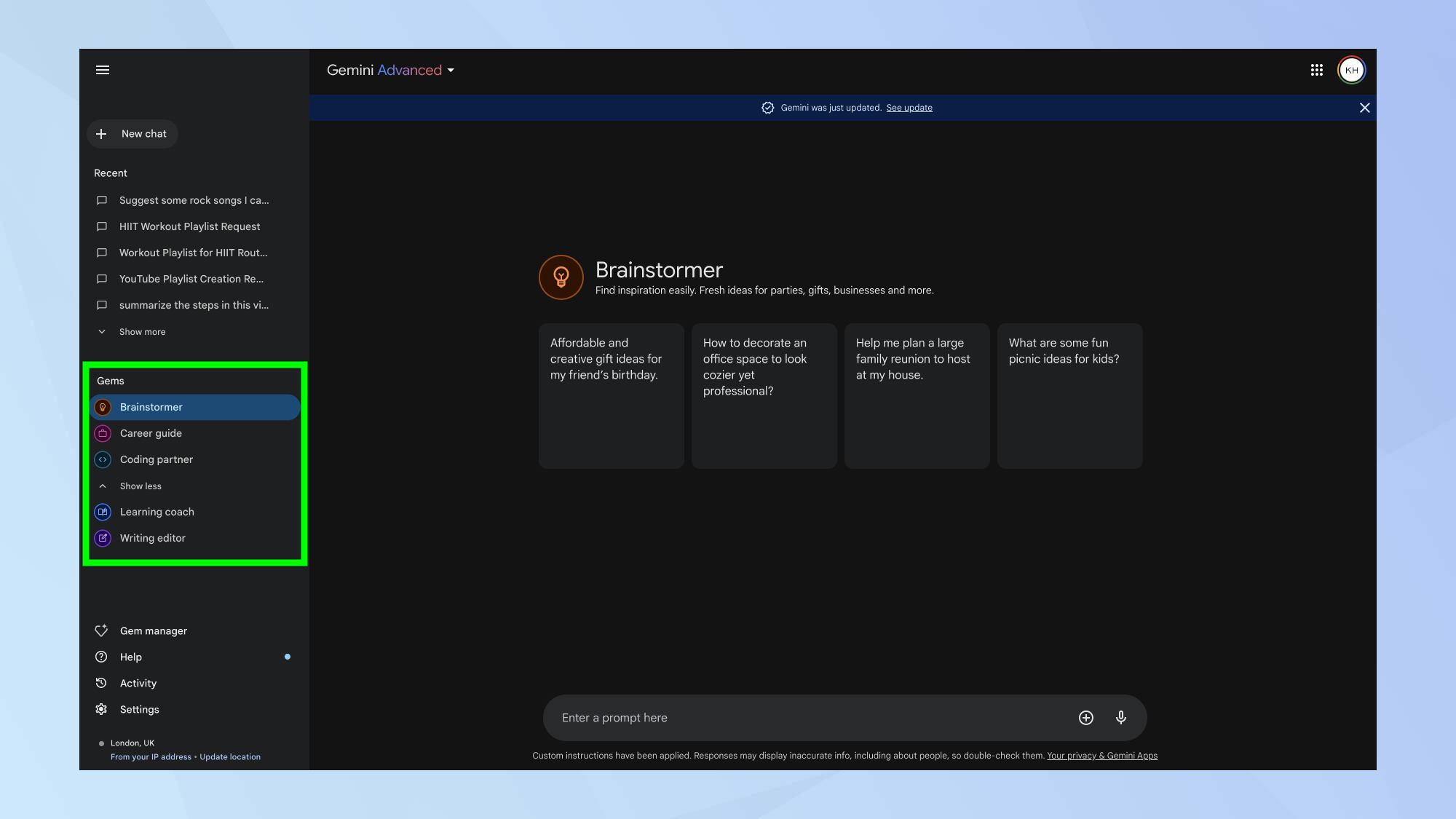Click the microphone input icon
Screen dimensions: 1456x819
[1121, 717]
